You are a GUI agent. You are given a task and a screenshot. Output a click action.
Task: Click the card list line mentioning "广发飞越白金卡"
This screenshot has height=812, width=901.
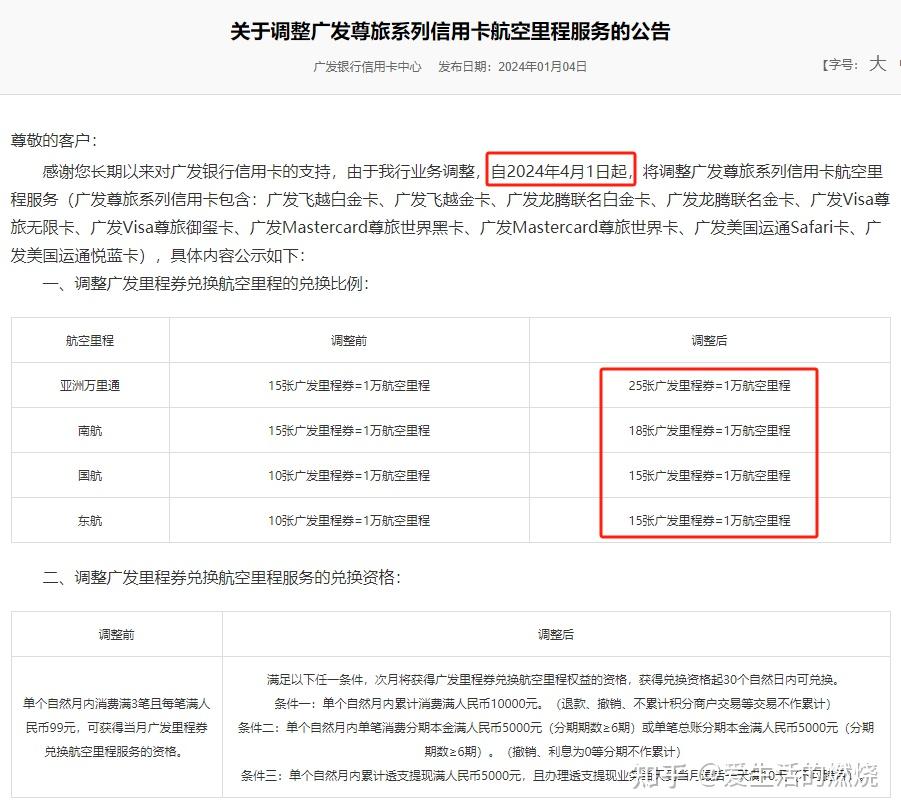tap(450, 199)
